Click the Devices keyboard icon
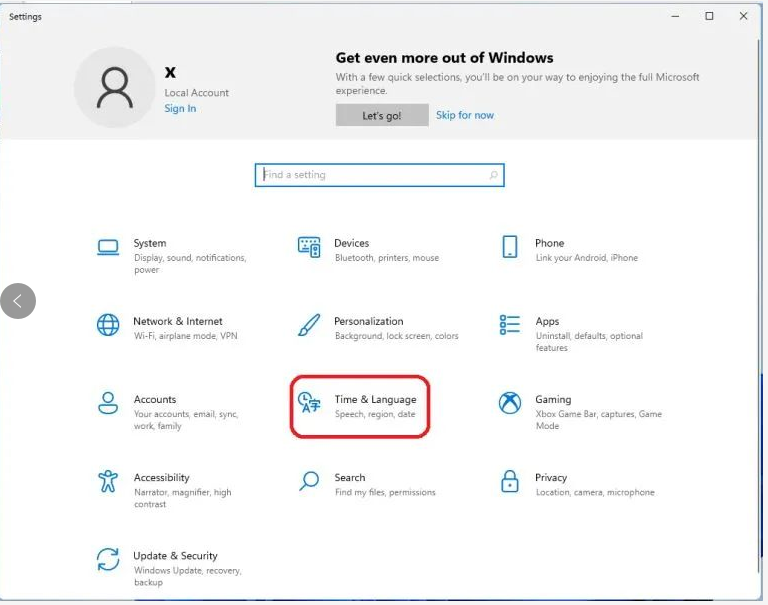Viewport: 768px width, 605px height. pyautogui.click(x=309, y=247)
